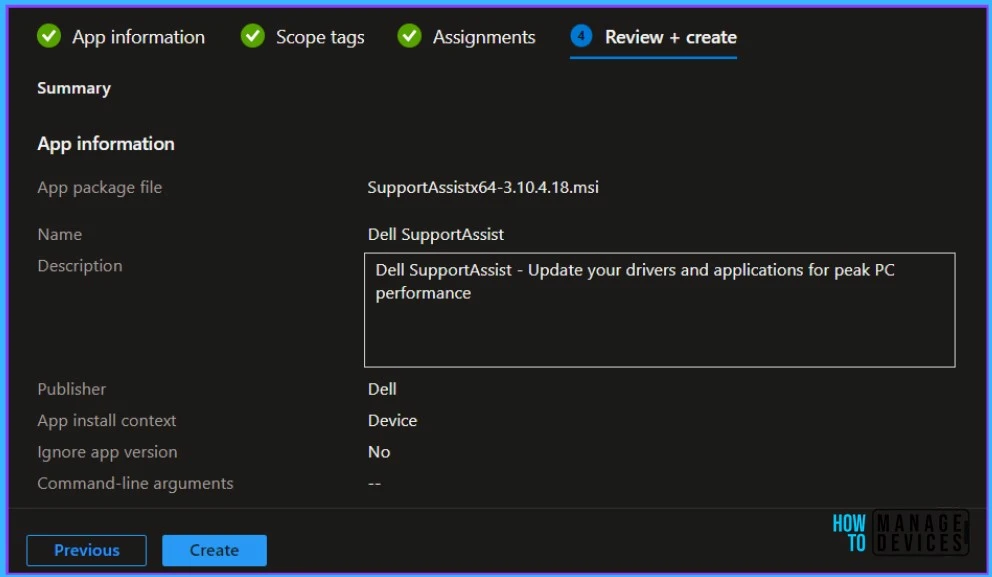Click the Description field label
The height and width of the screenshot is (577, 992).
click(80, 266)
